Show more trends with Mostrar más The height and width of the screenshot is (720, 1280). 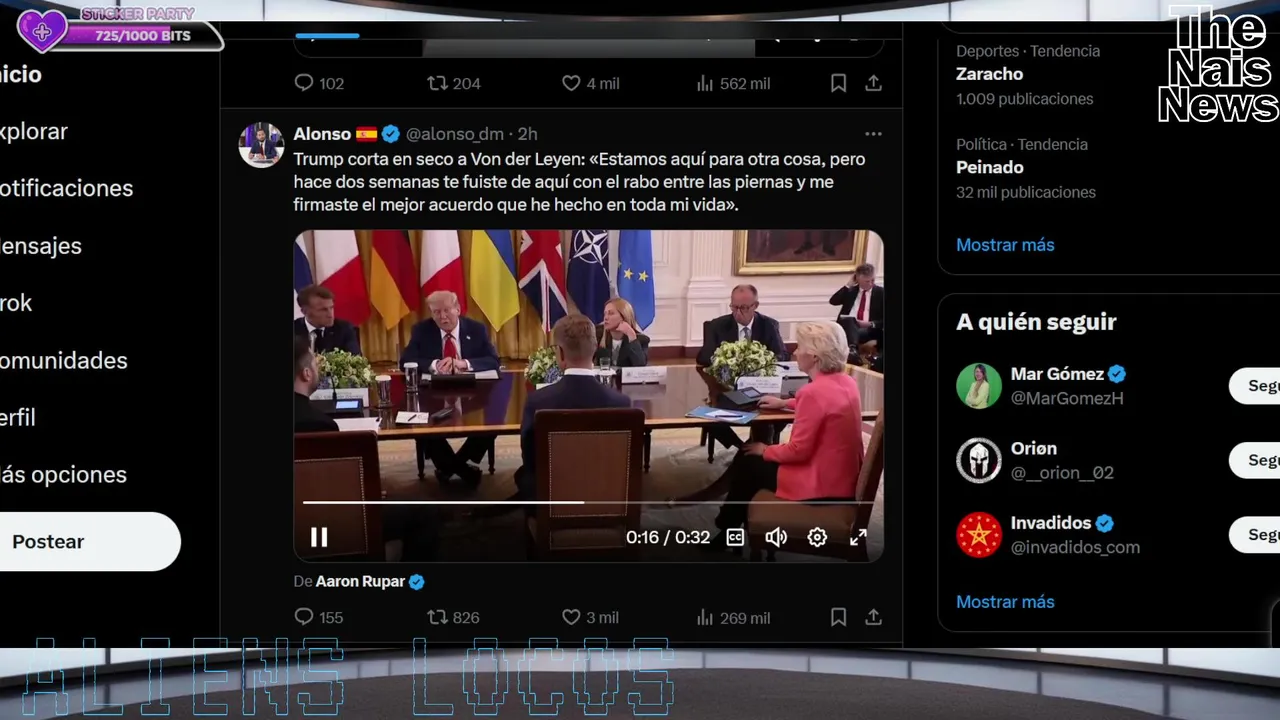1005,245
